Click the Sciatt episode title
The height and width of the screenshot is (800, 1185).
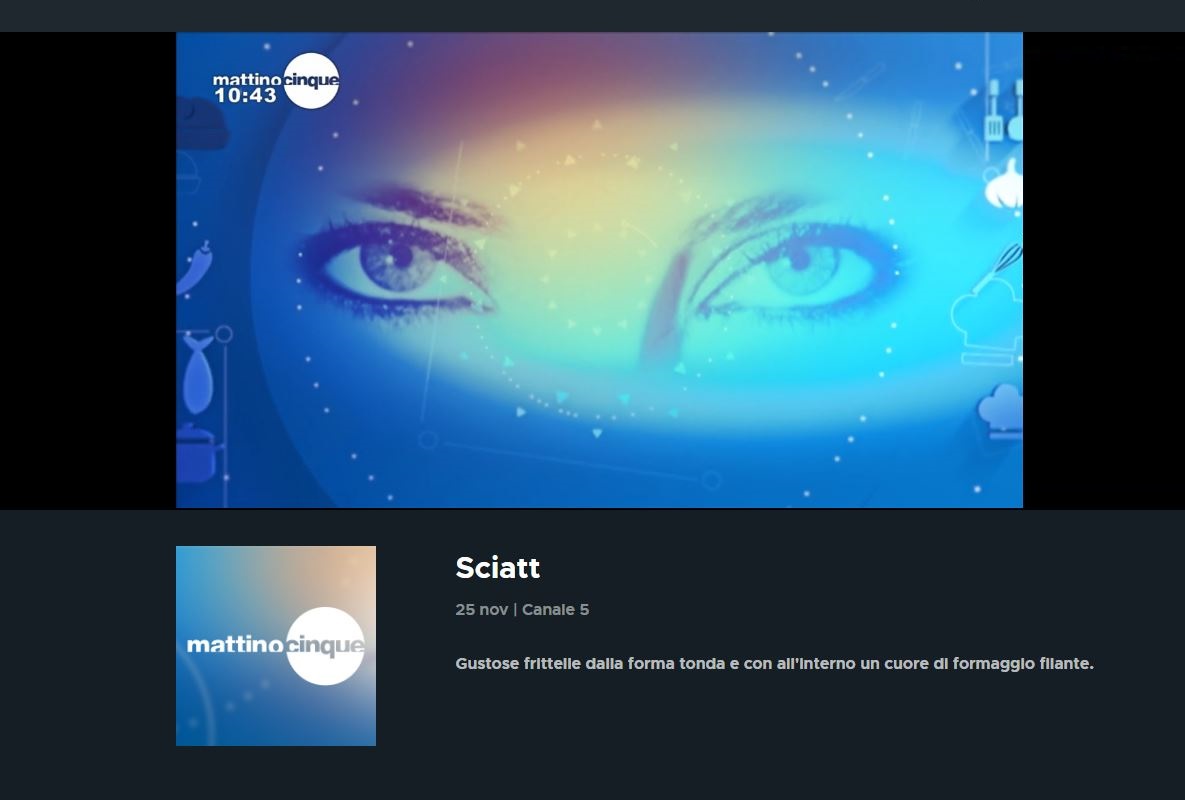coord(498,568)
